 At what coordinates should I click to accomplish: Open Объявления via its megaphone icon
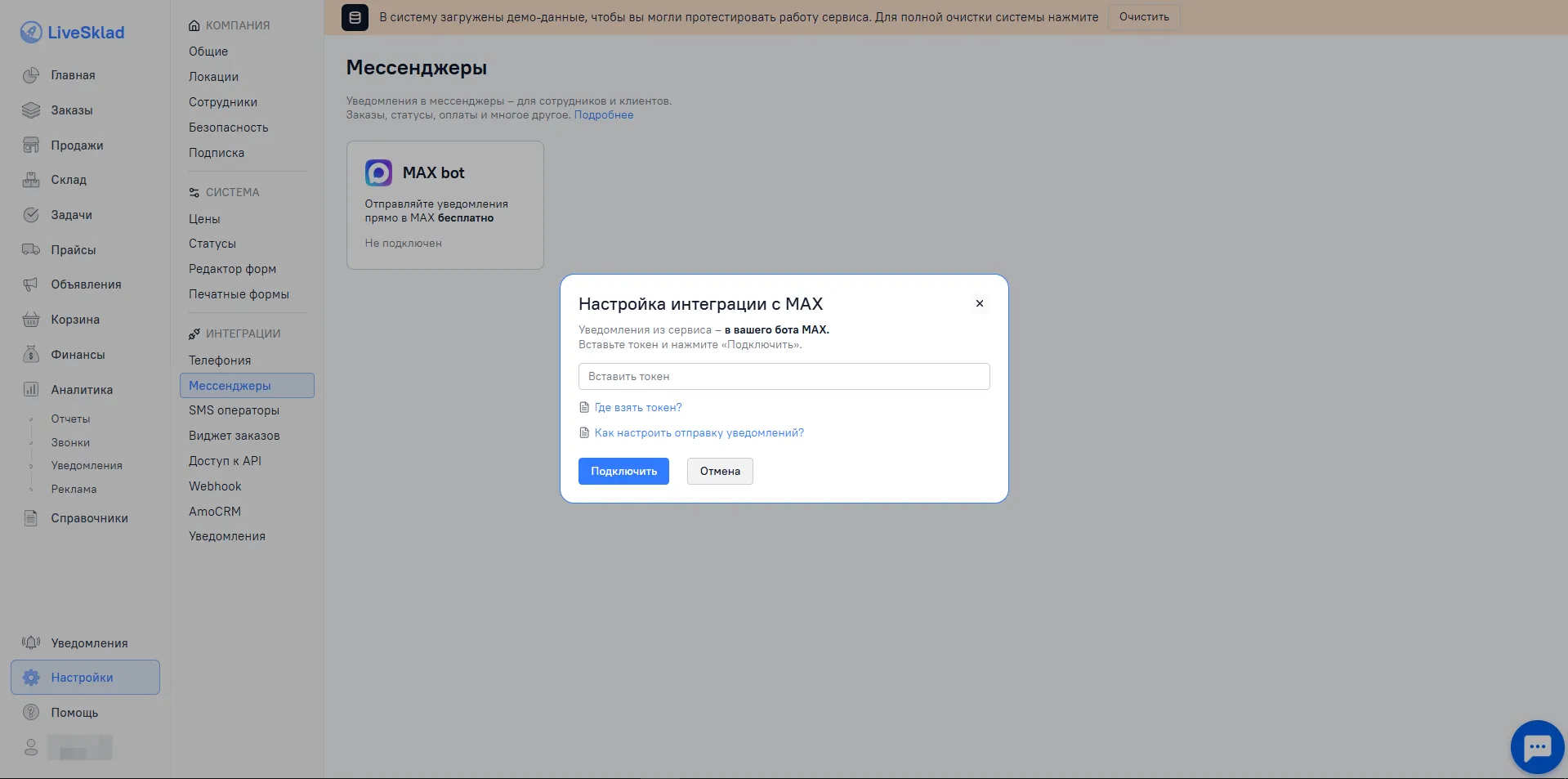pos(31,284)
